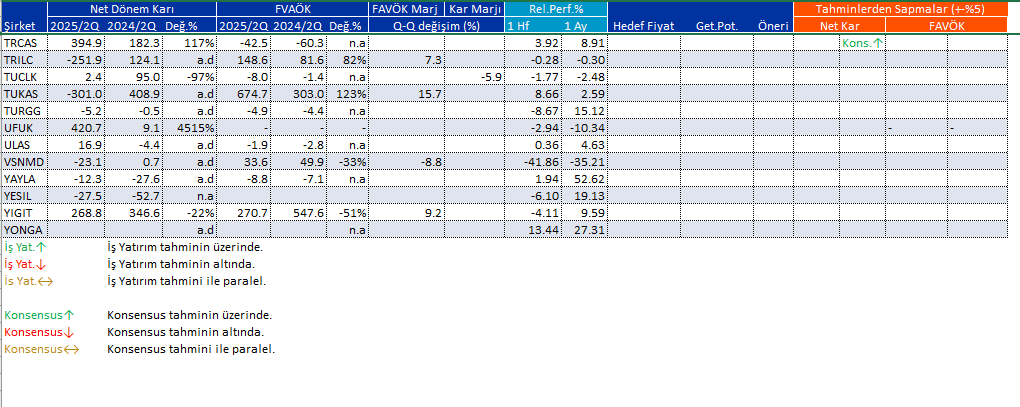
Task: Click the green Kons.↑ indicator in TRCAS row
Action: (x=863, y=44)
